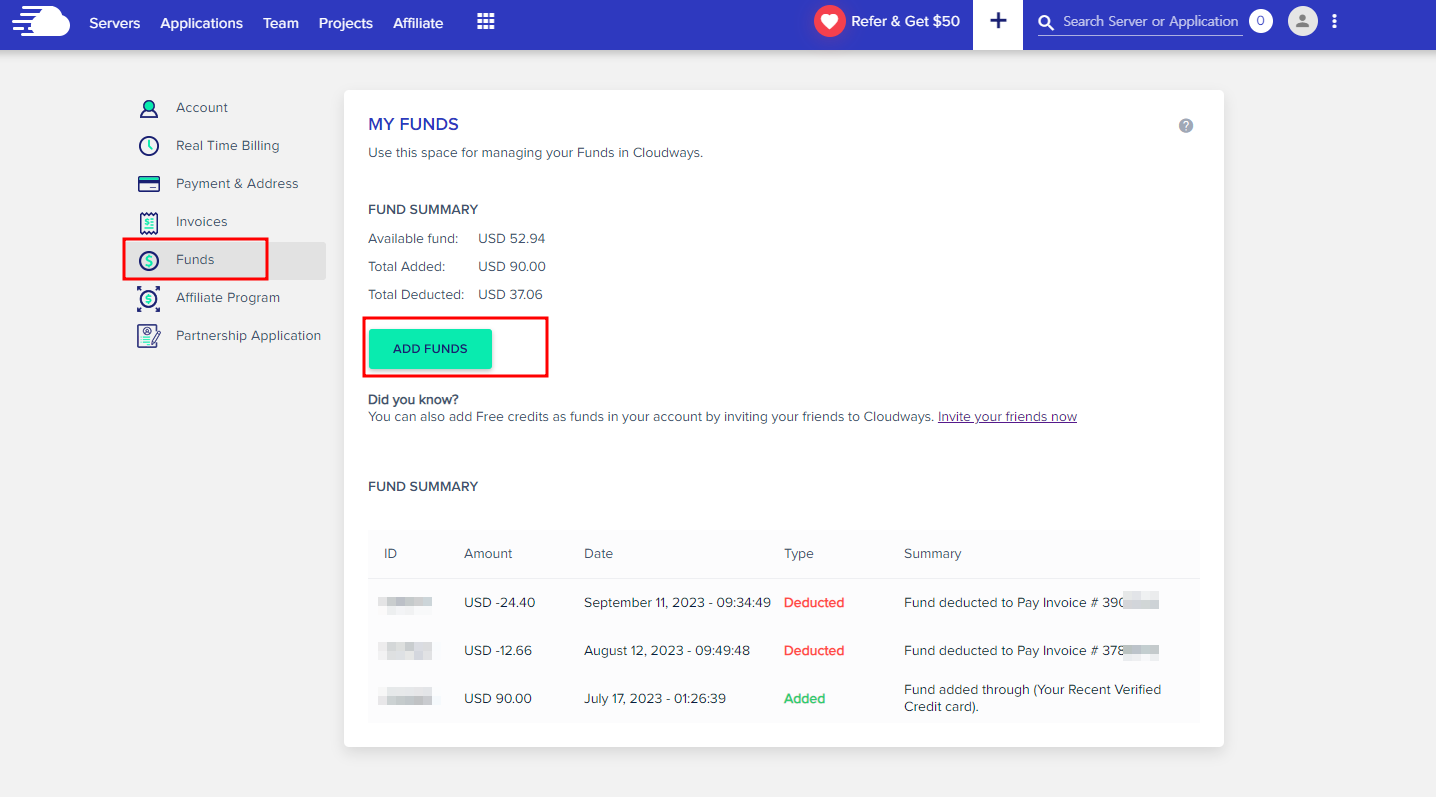Click the Invoices receipt icon
The width and height of the screenshot is (1436, 797).
[x=149, y=222]
